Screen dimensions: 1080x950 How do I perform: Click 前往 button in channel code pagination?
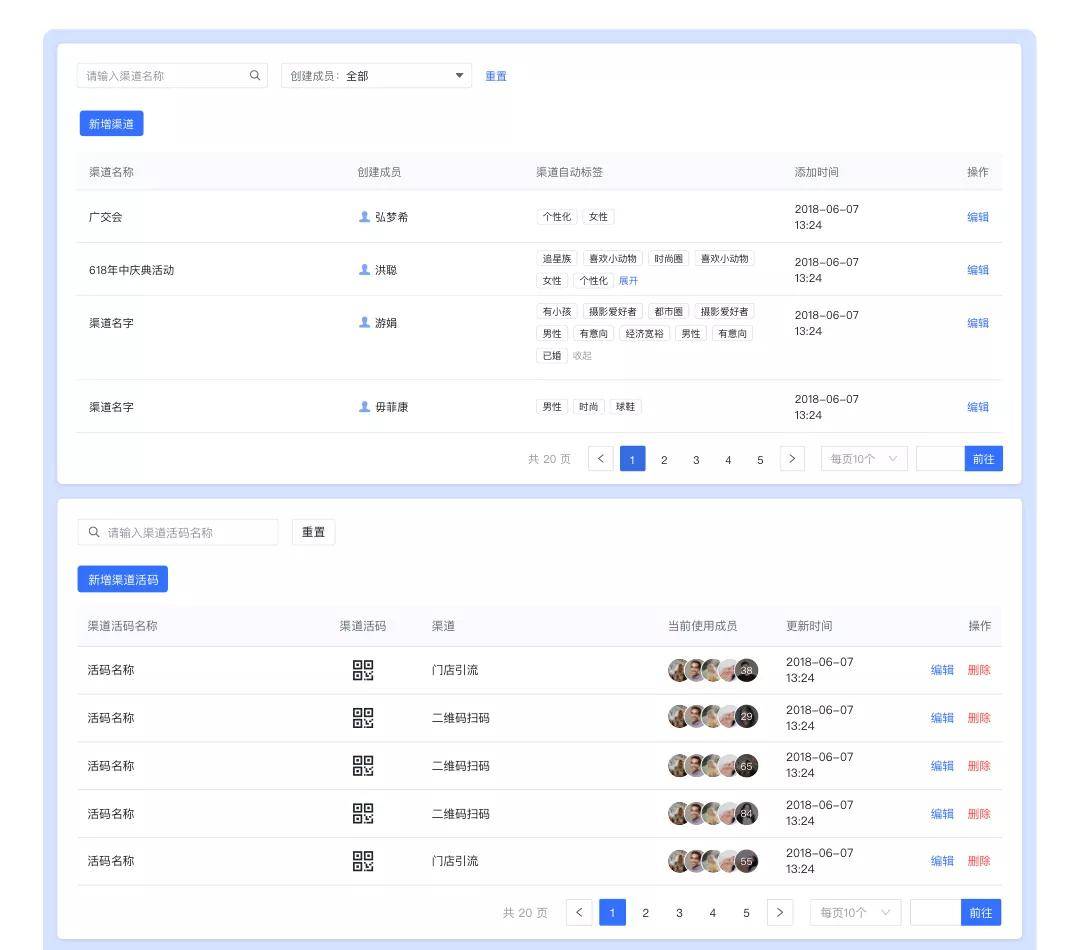[x=981, y=912]
